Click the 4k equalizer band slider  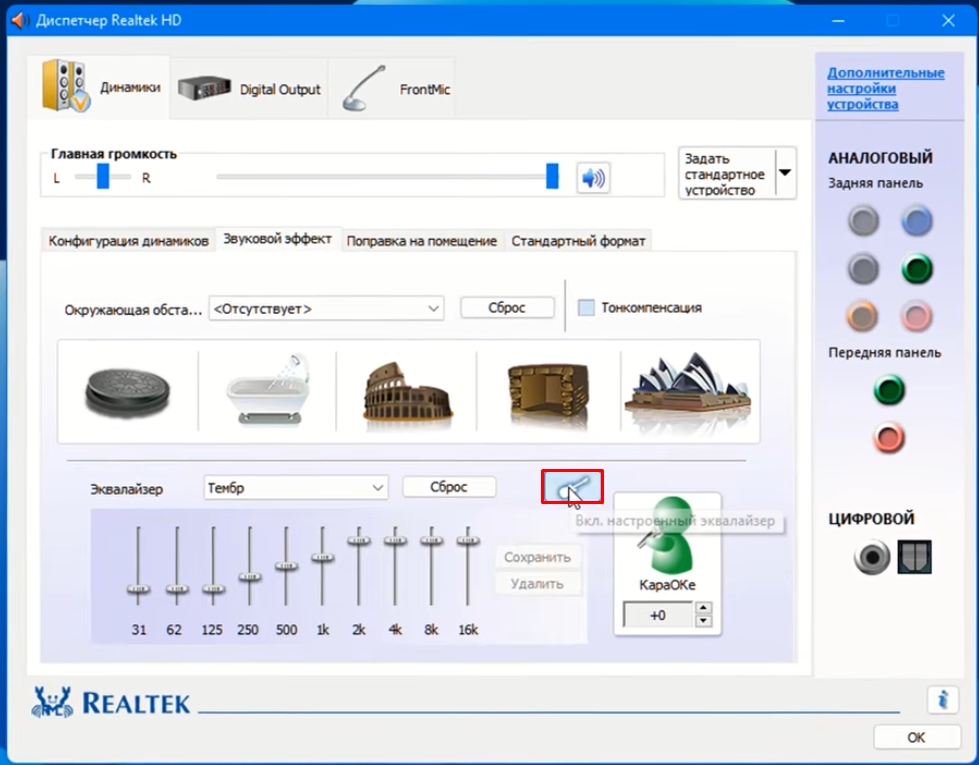click(x=395, y=566)
